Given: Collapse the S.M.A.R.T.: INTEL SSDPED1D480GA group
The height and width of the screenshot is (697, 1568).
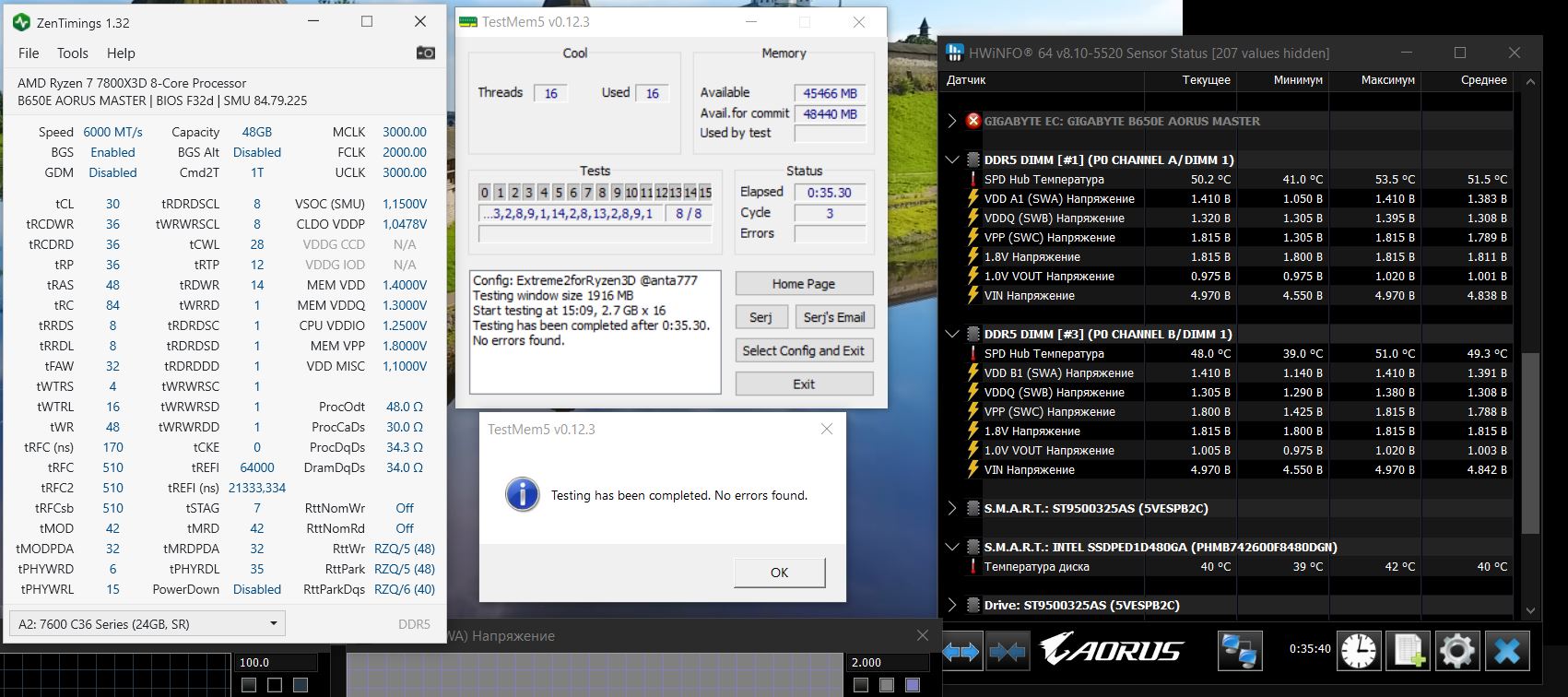Looking at the screenshot, I should point(952,547).
